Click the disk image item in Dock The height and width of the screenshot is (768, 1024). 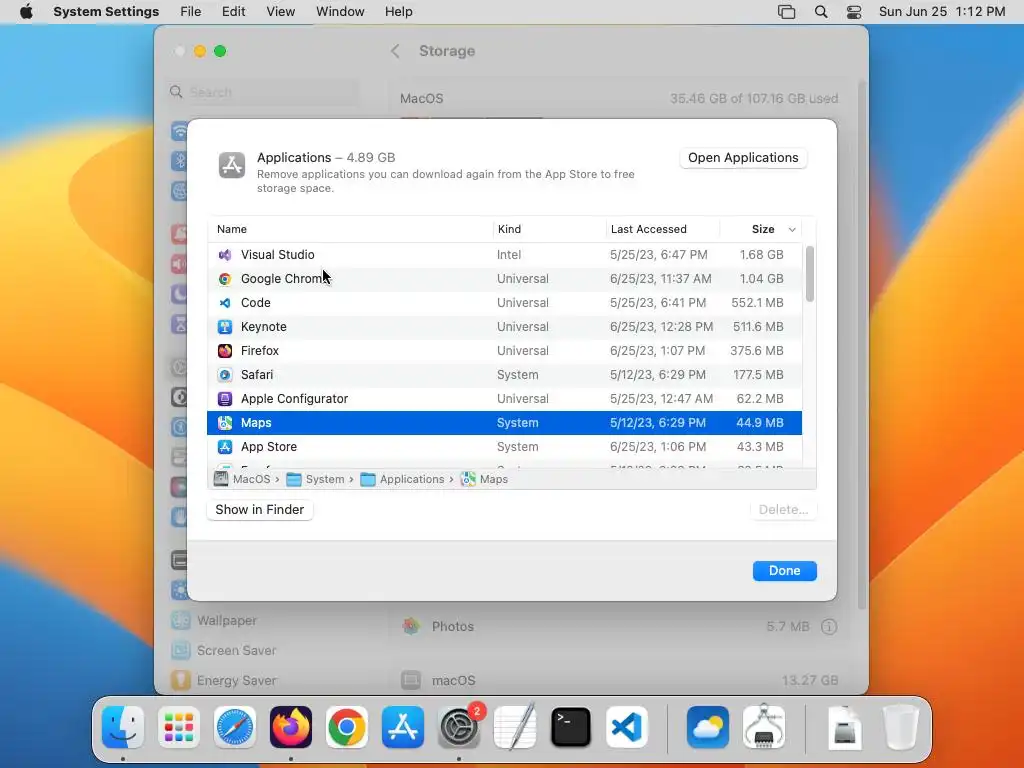844,727
